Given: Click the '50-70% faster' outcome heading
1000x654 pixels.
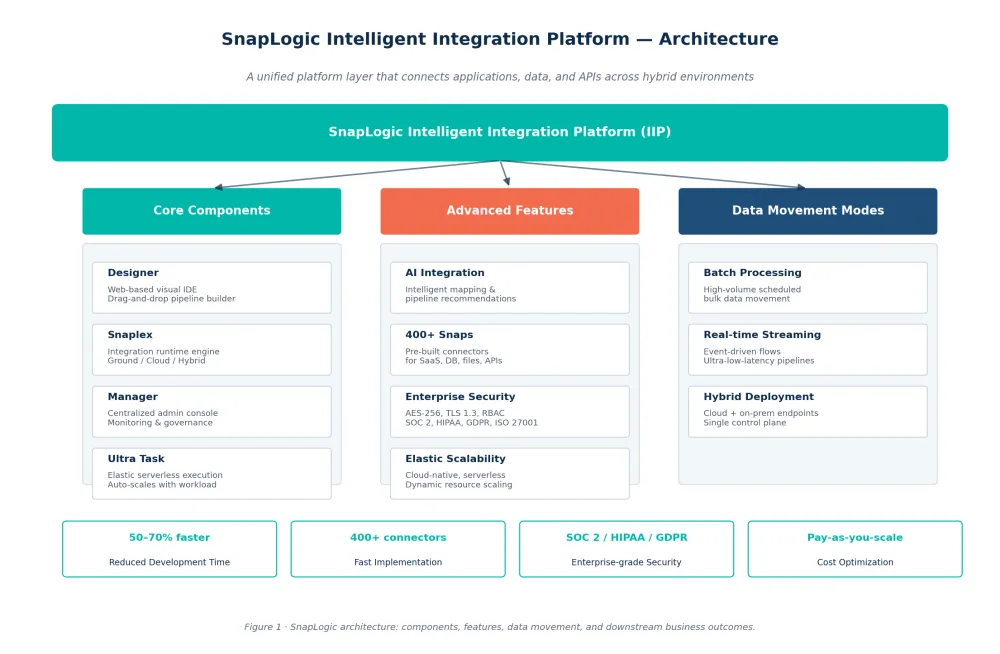Looking at the screenshot, I should pos(169,537).
